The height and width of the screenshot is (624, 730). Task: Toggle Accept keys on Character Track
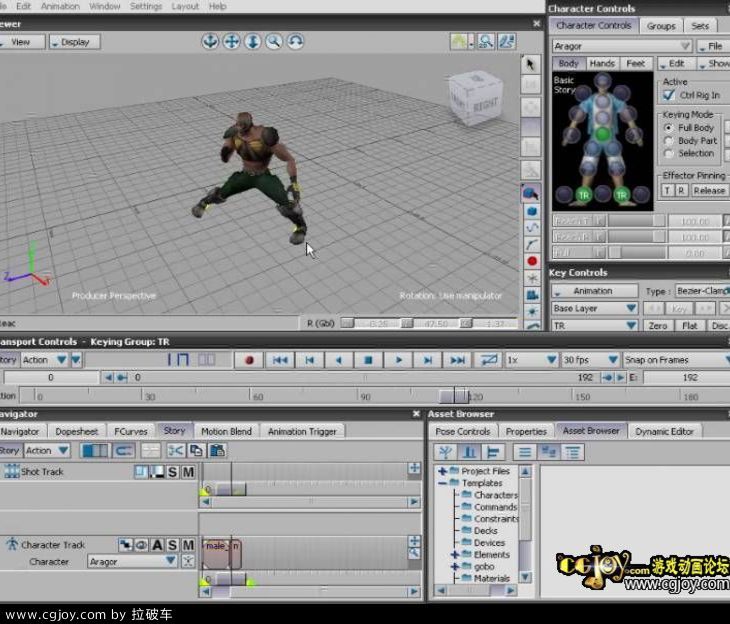tap(157, 545)
